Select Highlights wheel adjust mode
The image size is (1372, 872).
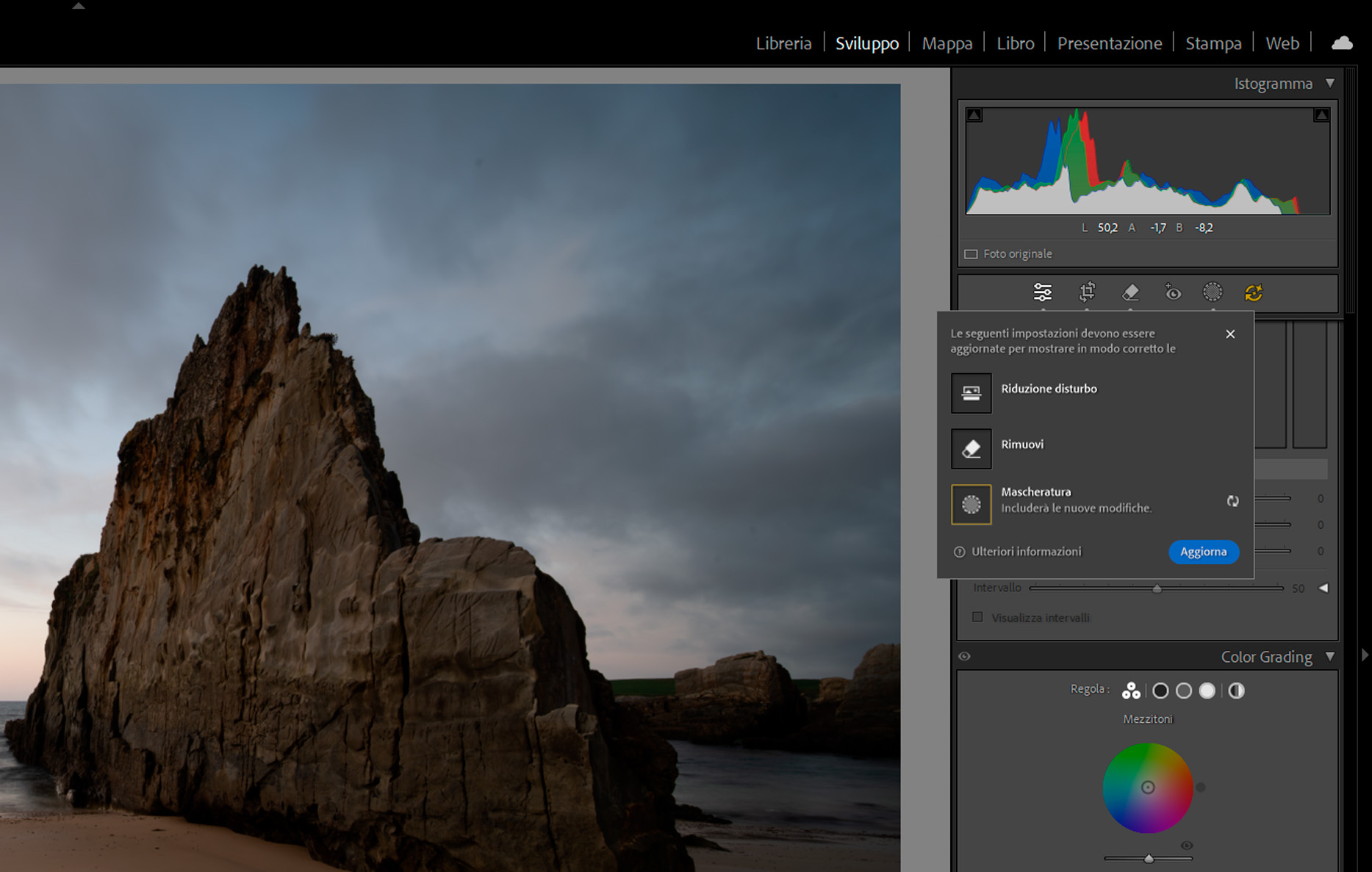pyautogui.click(x=1207, y=691)
